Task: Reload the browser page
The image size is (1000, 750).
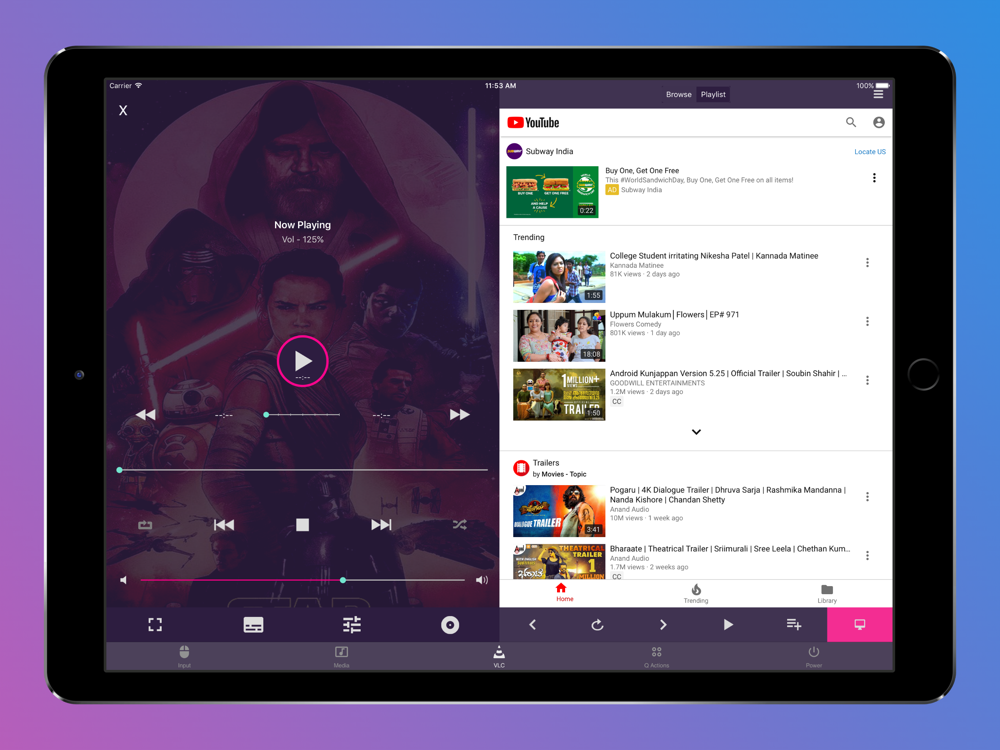Action: click(x=598, y=624)
